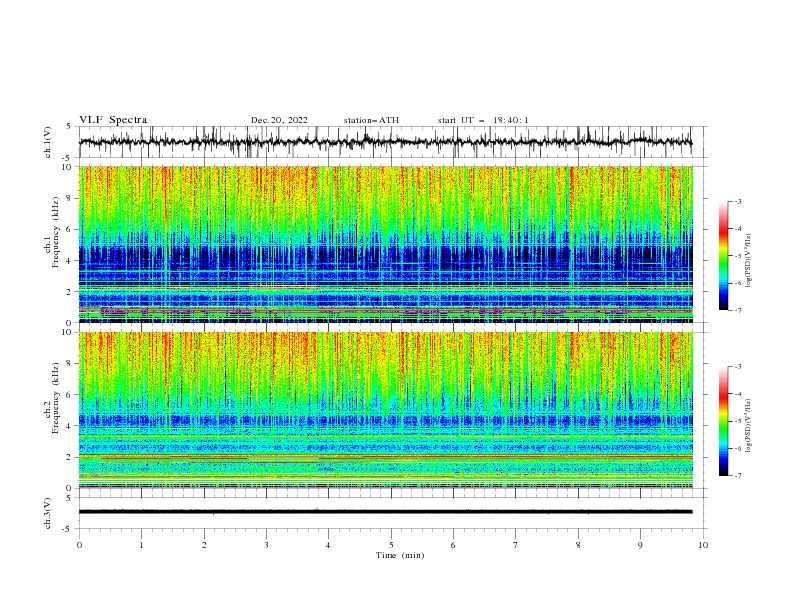
Task: Select the "start UT = 18:40:1" text
Action: tap(483, 120)
